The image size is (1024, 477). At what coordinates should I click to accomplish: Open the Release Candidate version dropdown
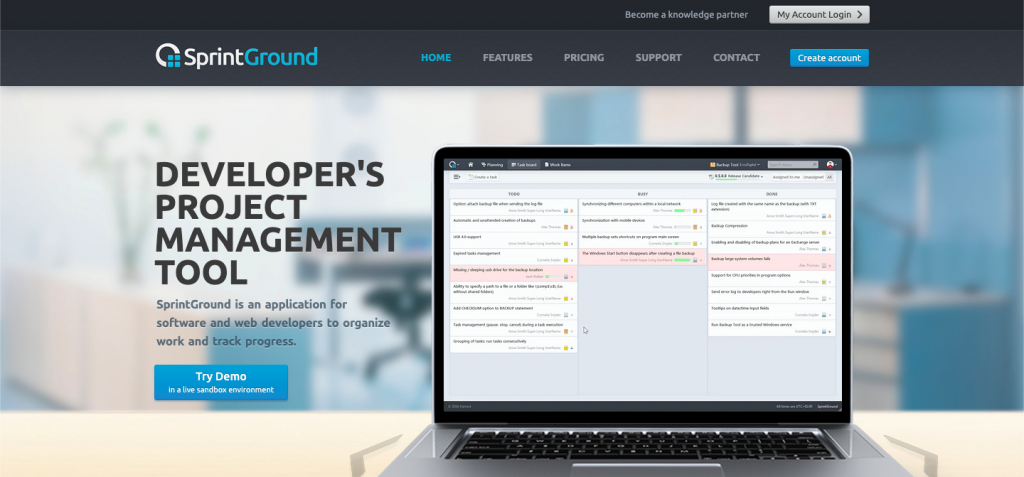[x=736, y=176]
